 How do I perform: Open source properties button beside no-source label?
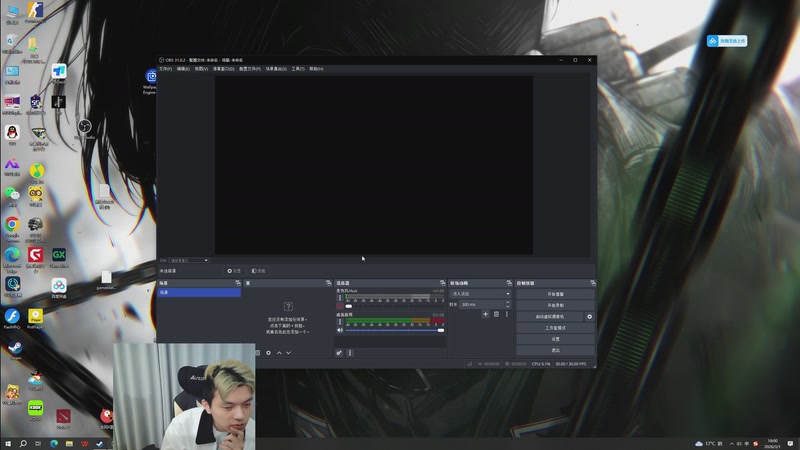pos(234,271)
